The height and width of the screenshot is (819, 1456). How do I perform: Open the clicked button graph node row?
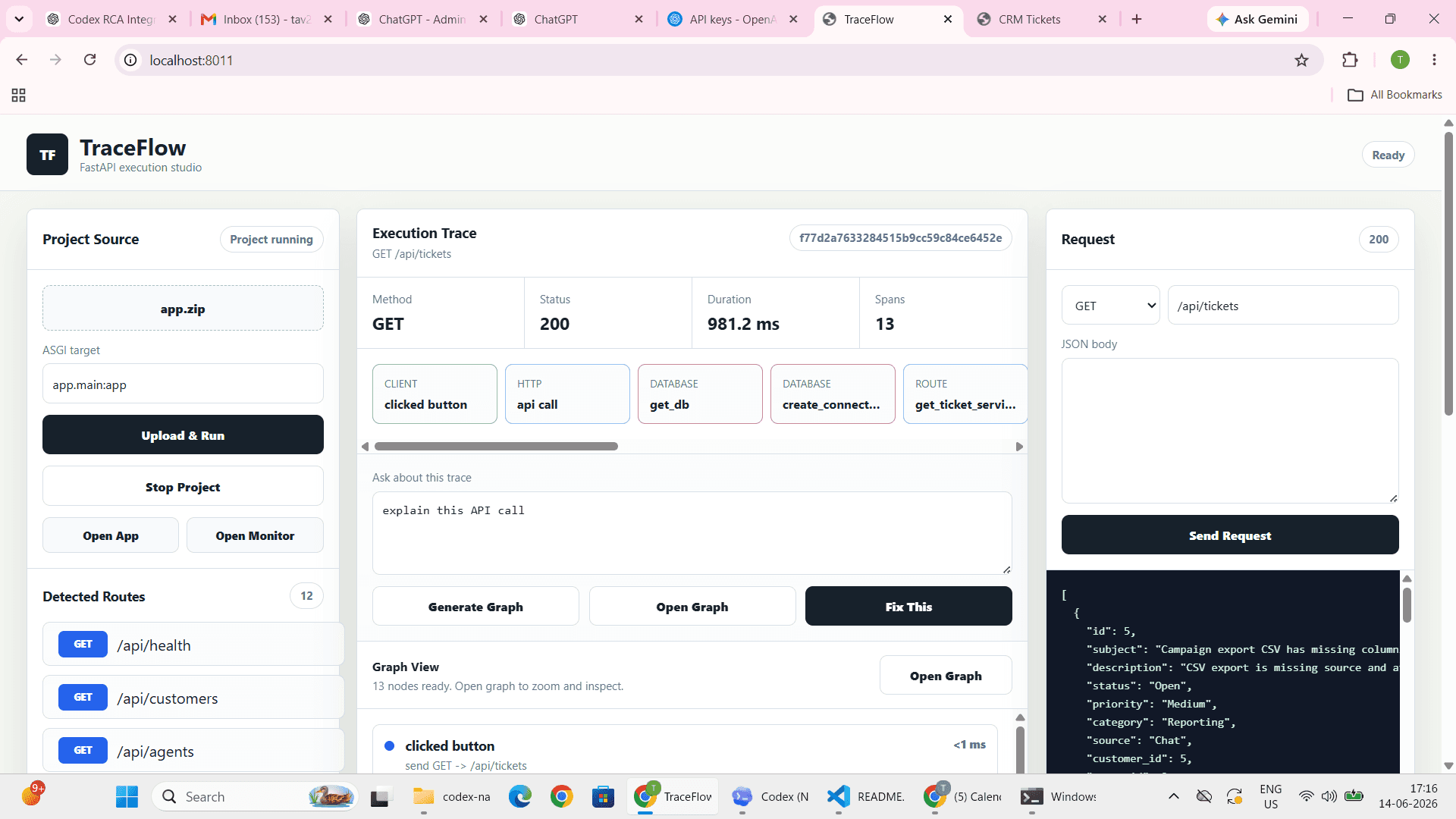tap(685, 751)
